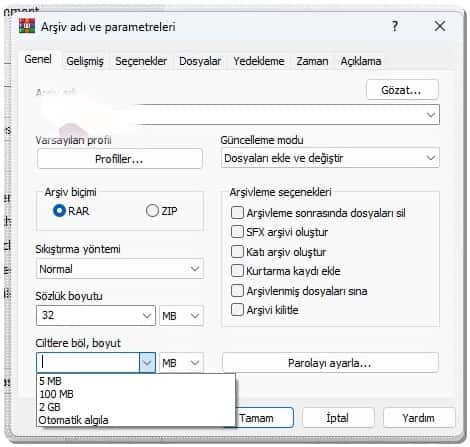Click the WinRAR icon in title bar
470x447 pixels.
pos(27,26)
